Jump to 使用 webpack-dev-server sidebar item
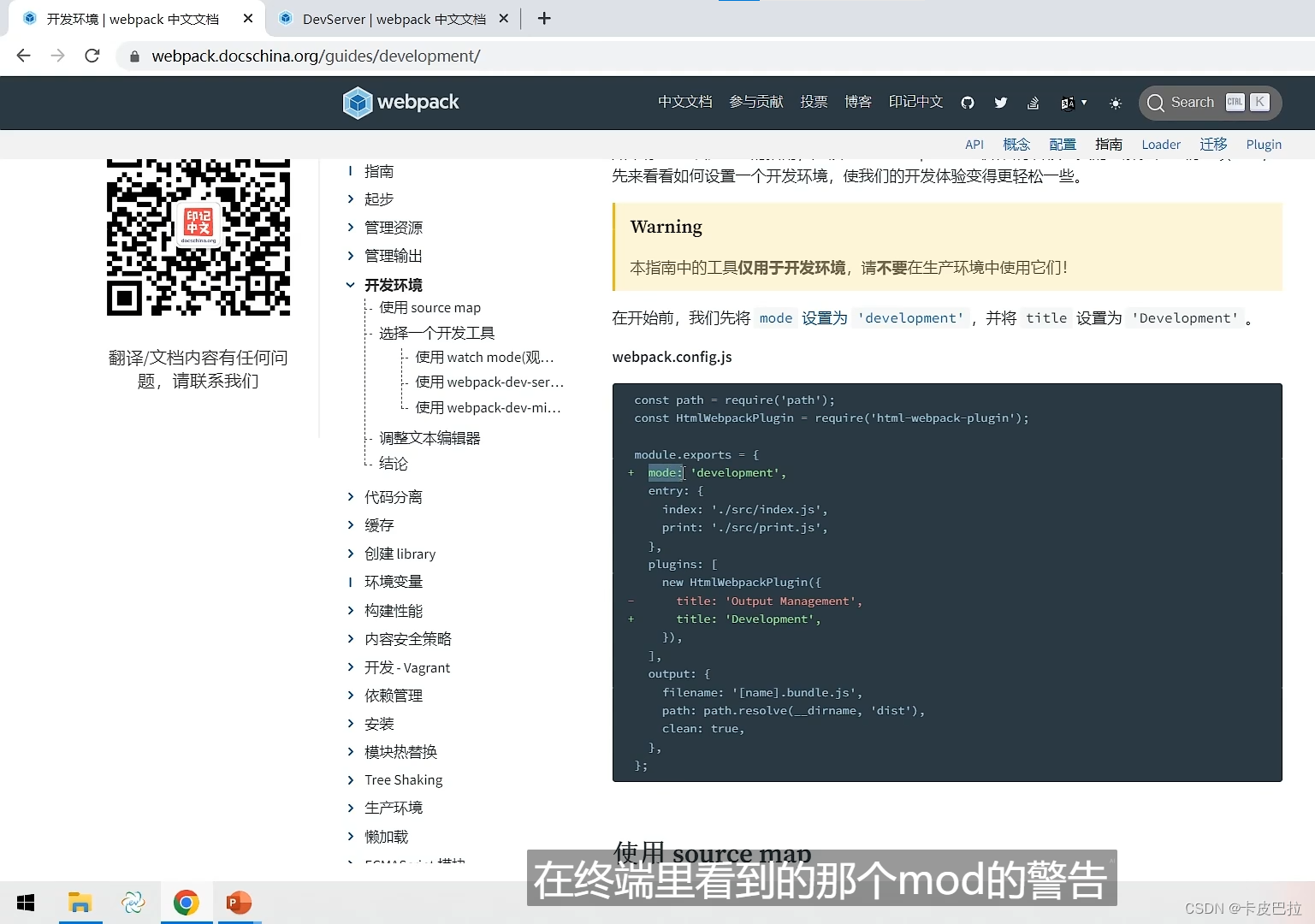Image resolution: width=1315 pixels, height=924 pixels. pyautogui.click(x=489, y=382)
